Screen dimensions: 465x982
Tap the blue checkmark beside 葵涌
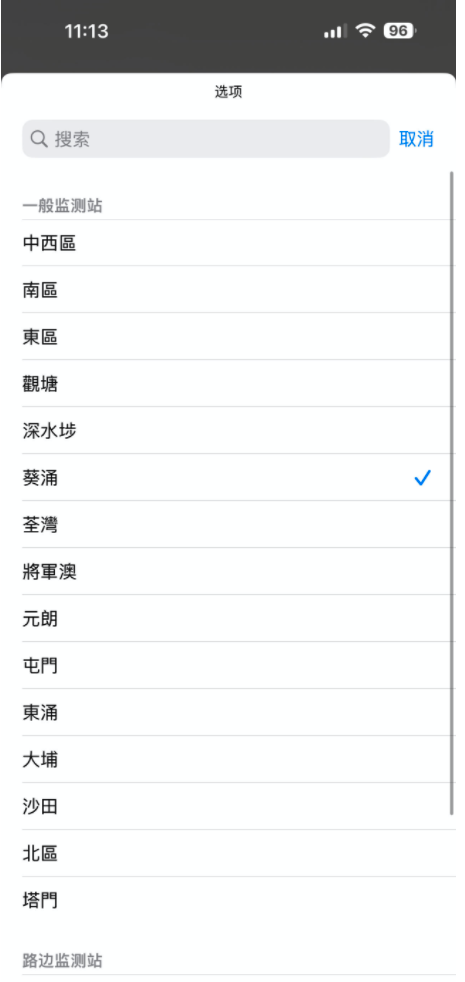423,478
